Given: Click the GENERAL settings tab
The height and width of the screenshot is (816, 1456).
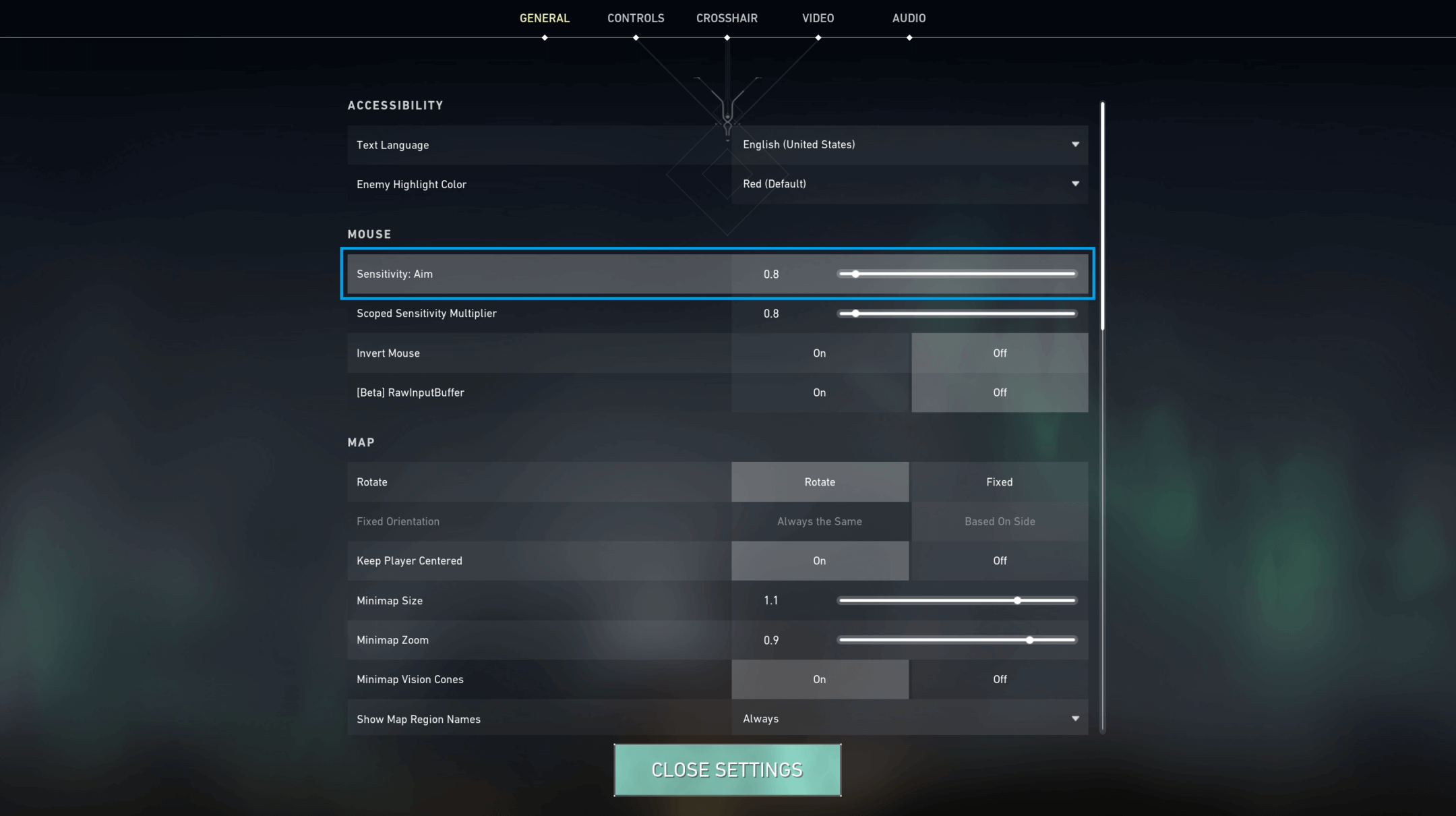Looking at the screenshot, I should click(x=545, y=18).
